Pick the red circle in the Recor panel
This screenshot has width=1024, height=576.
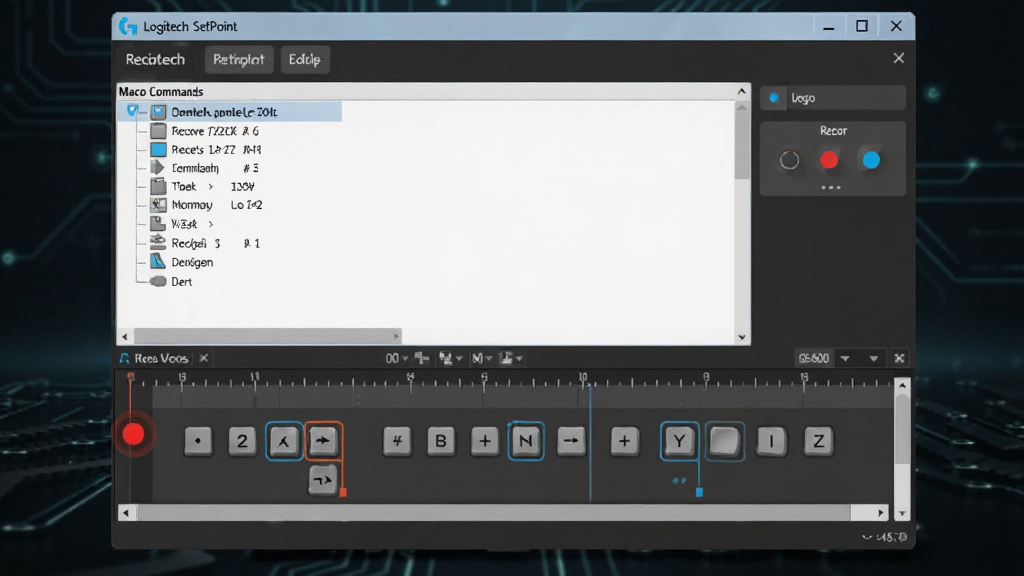pos(829,160)
